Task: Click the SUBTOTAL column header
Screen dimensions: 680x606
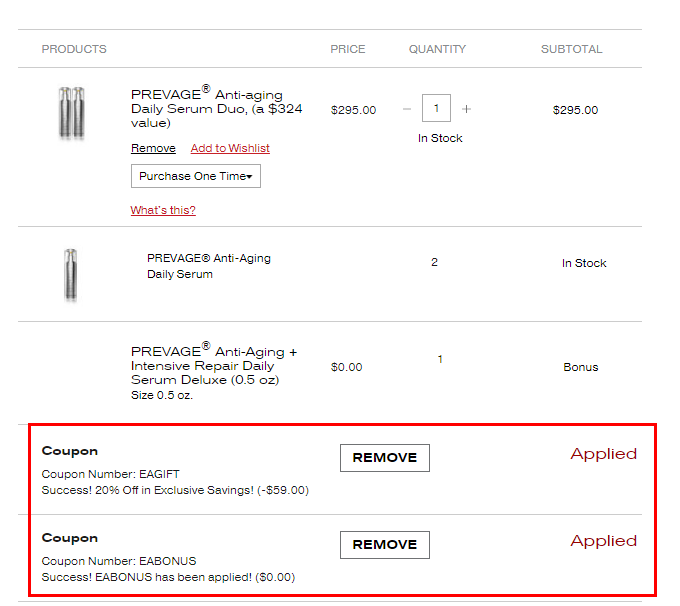Action: click(572, 49)
